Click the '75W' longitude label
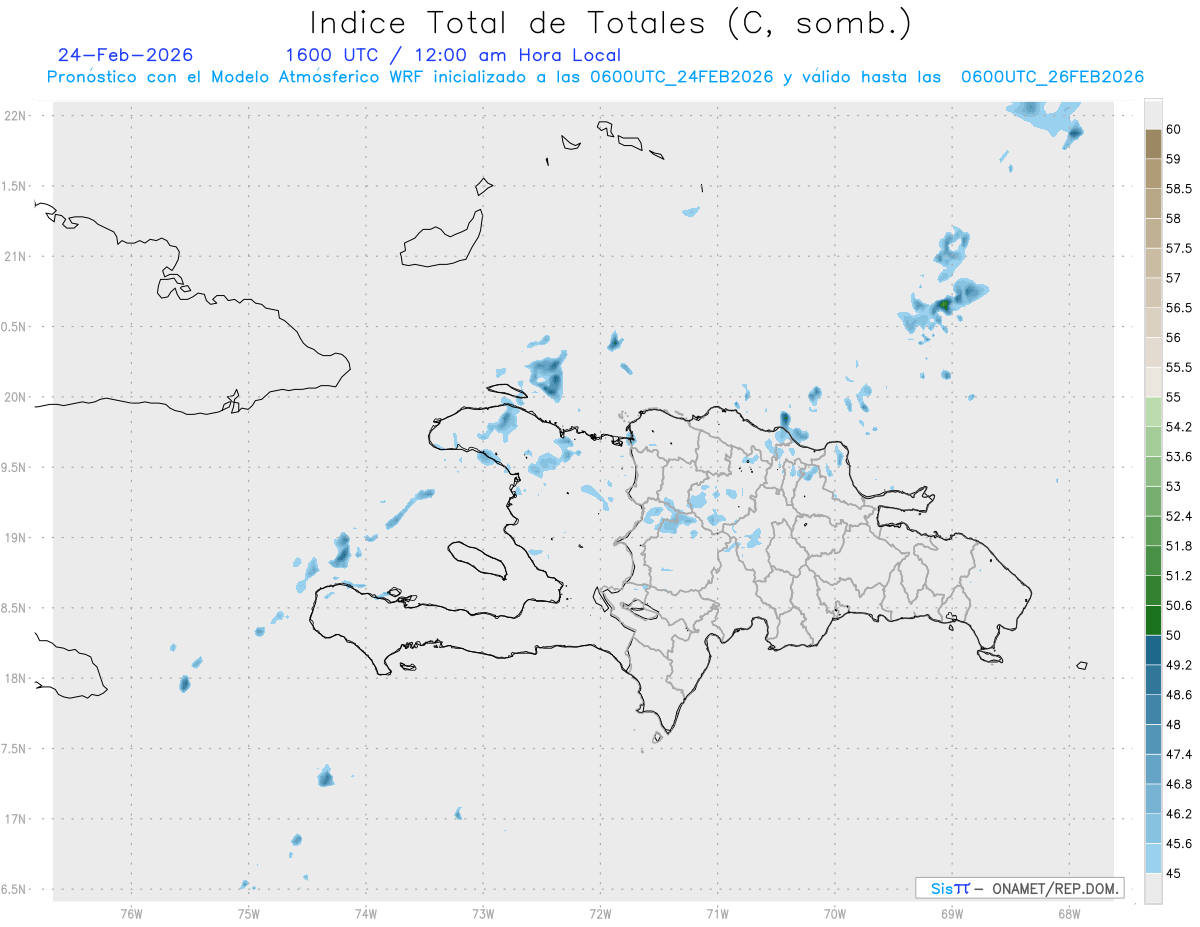Viewport: 1200px width, 927px height. (x=248, y=914)
